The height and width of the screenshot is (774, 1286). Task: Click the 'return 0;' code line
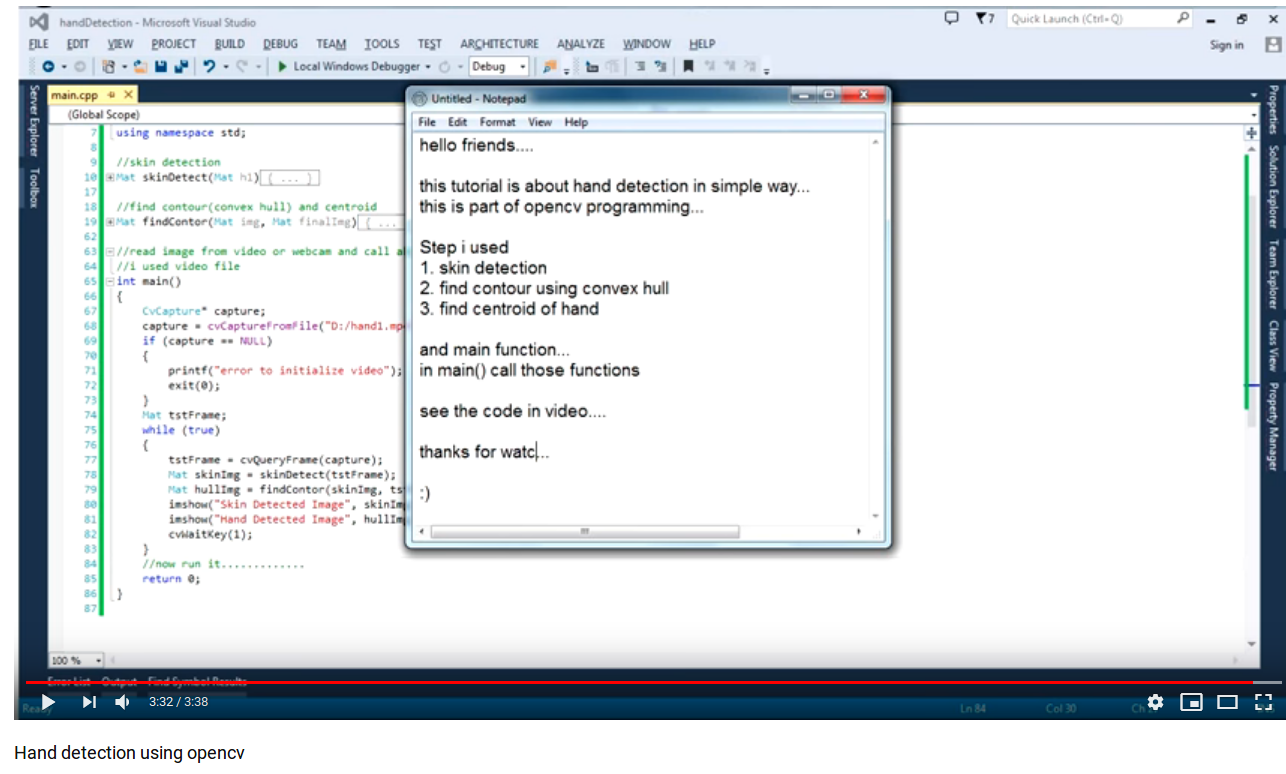point(171,579)
